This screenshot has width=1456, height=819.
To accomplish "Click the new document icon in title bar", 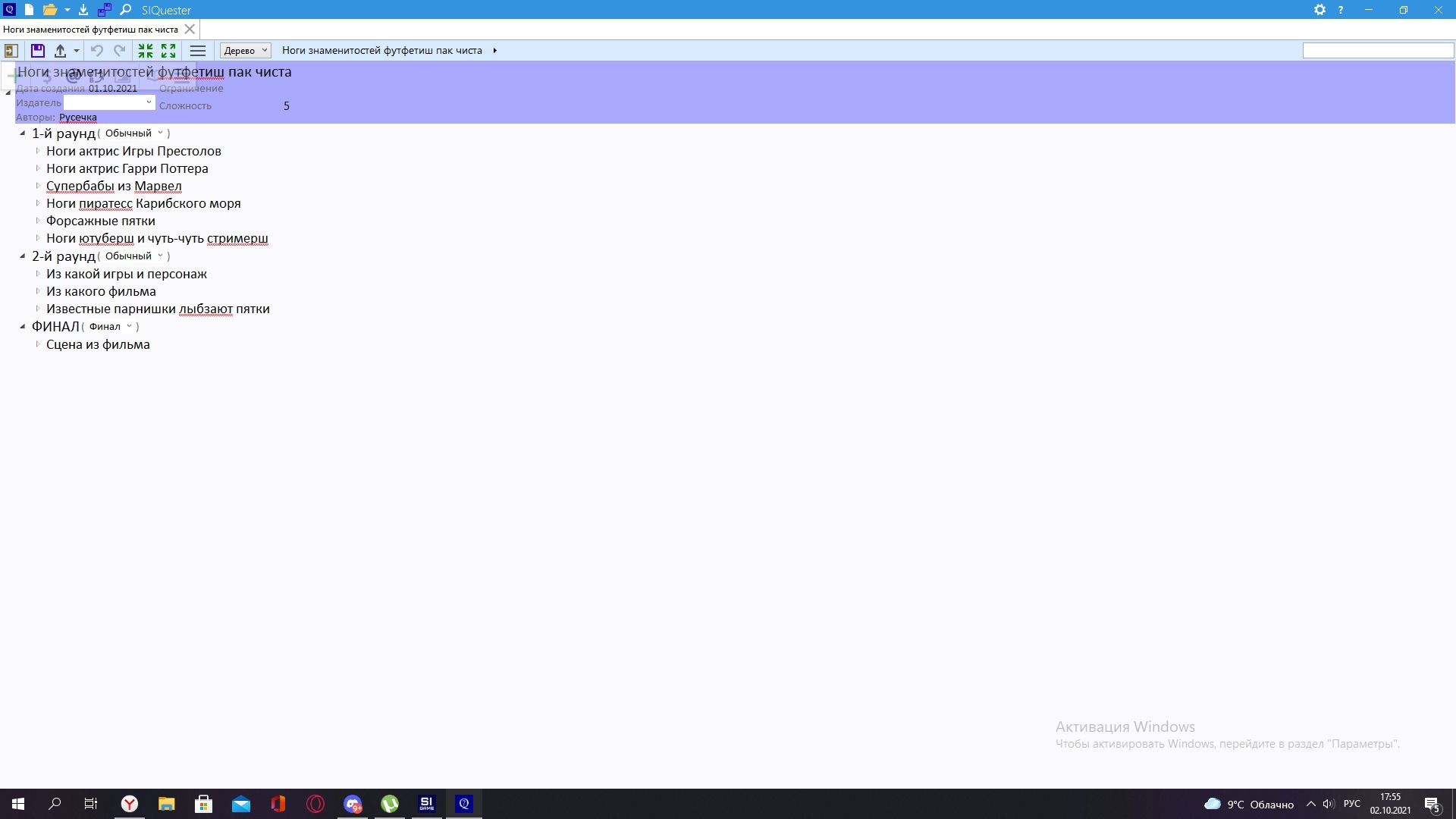I will pyautogui.click(x=29, y=10).
